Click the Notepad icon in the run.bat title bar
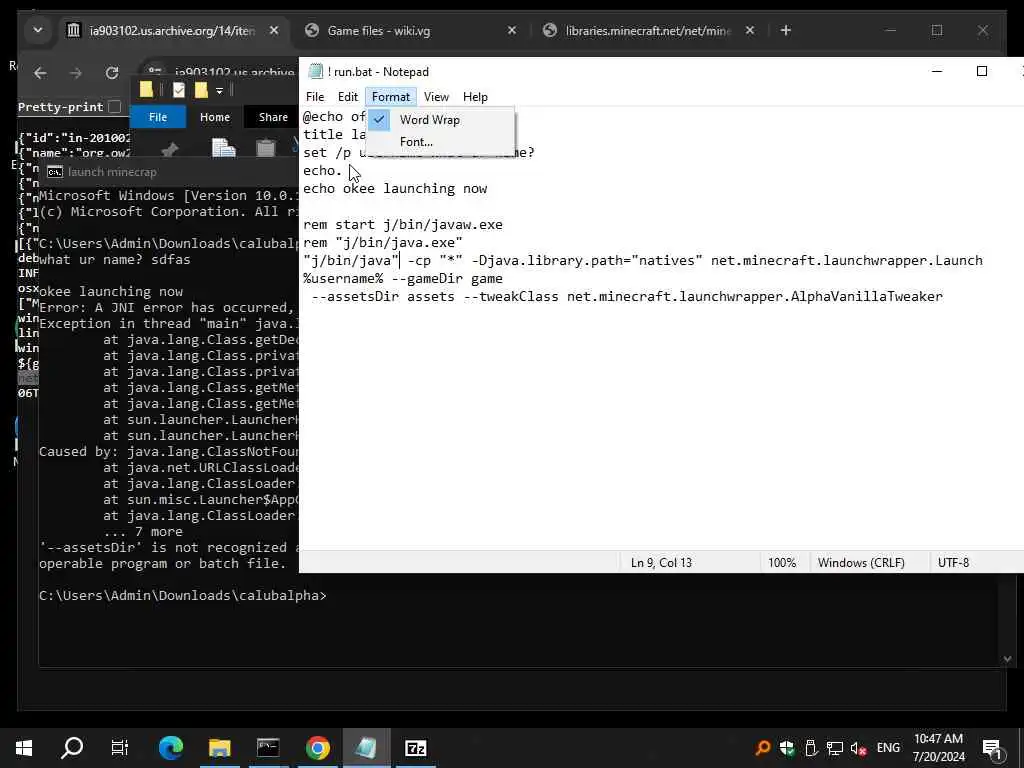 [x=315, y=72]
